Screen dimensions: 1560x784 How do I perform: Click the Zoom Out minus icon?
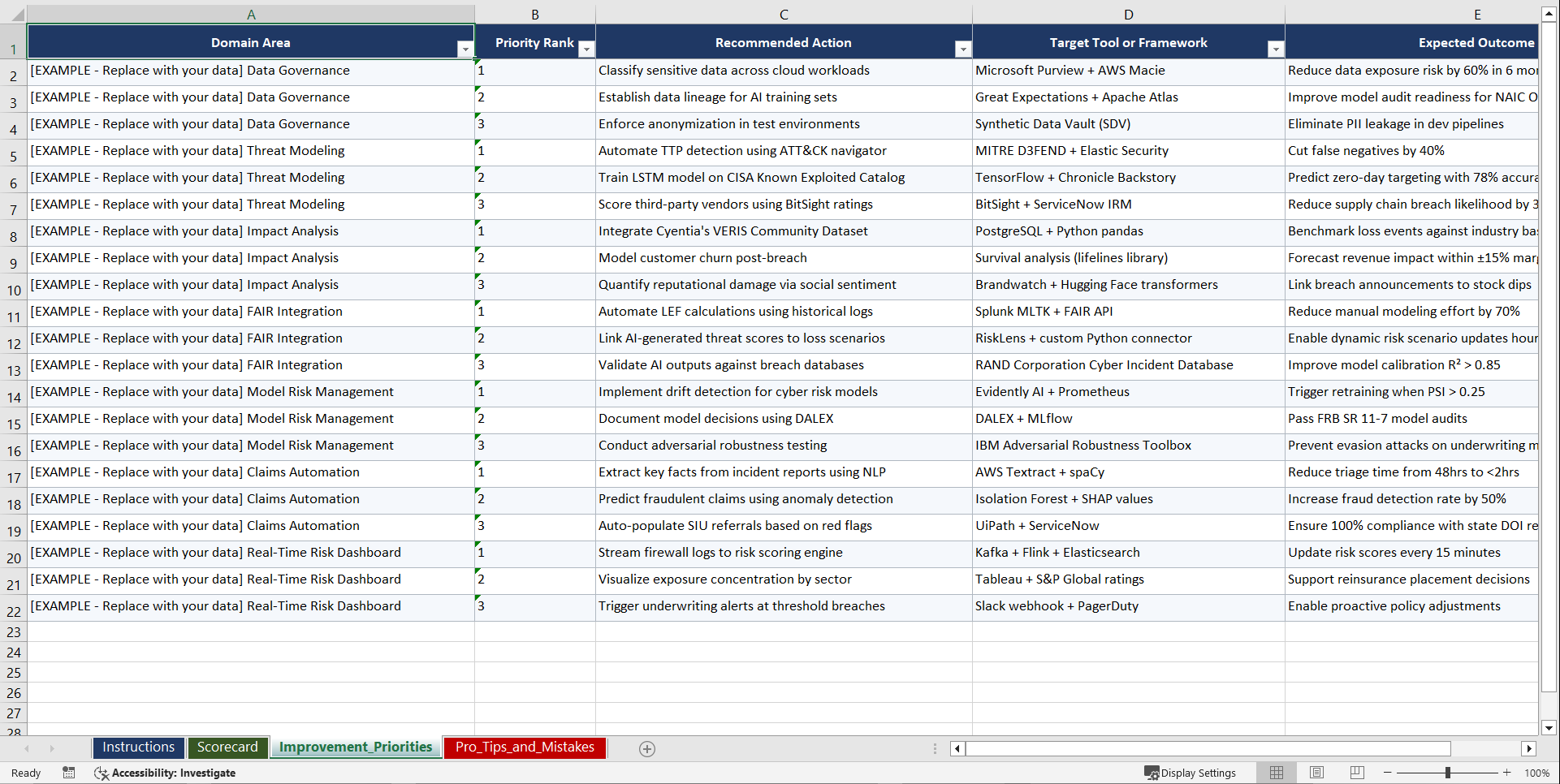point(1388,773)
